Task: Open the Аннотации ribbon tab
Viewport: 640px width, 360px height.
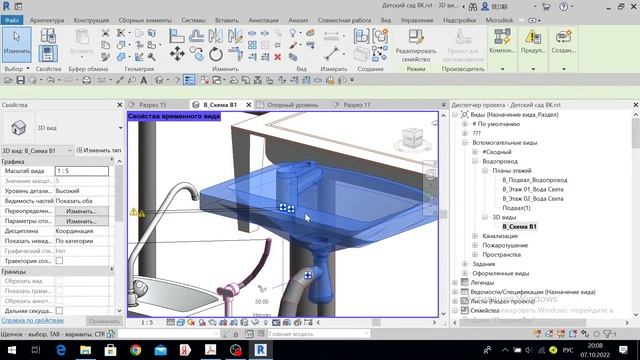Action: pyautogui.click(x=263, y=20)
